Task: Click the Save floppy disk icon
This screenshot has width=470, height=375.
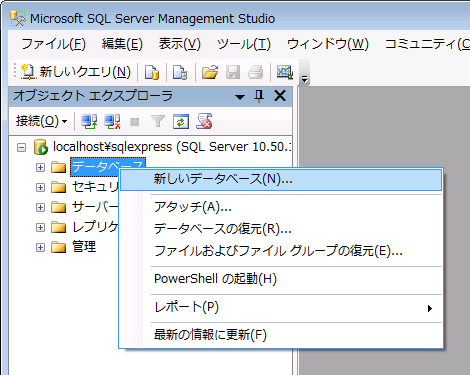Action: coord(233,72)
